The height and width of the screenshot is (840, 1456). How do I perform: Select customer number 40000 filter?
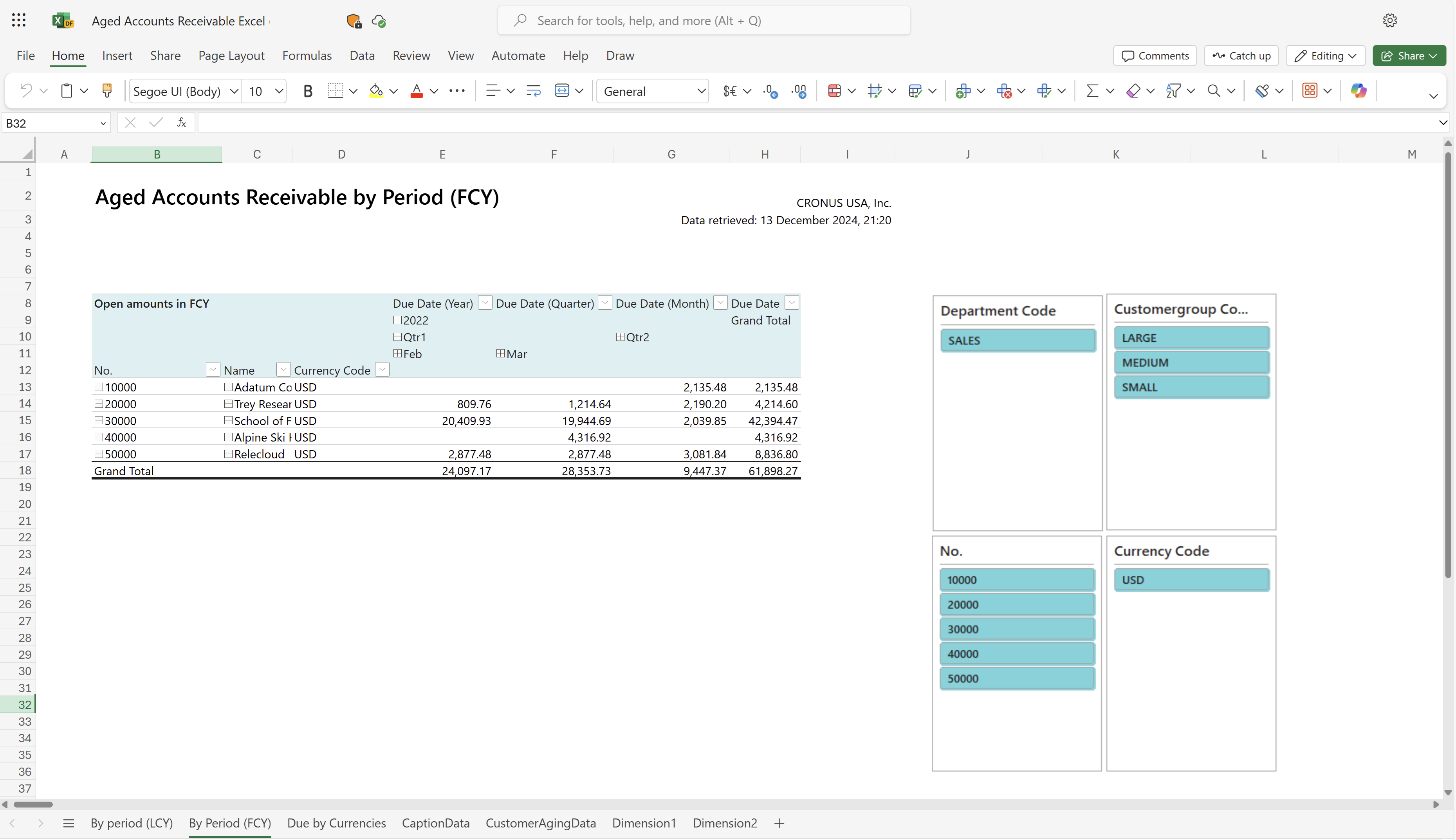1017,653
